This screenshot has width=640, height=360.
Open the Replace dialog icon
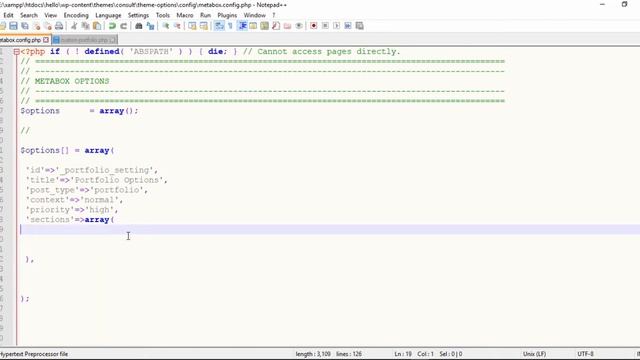[150, 26]
